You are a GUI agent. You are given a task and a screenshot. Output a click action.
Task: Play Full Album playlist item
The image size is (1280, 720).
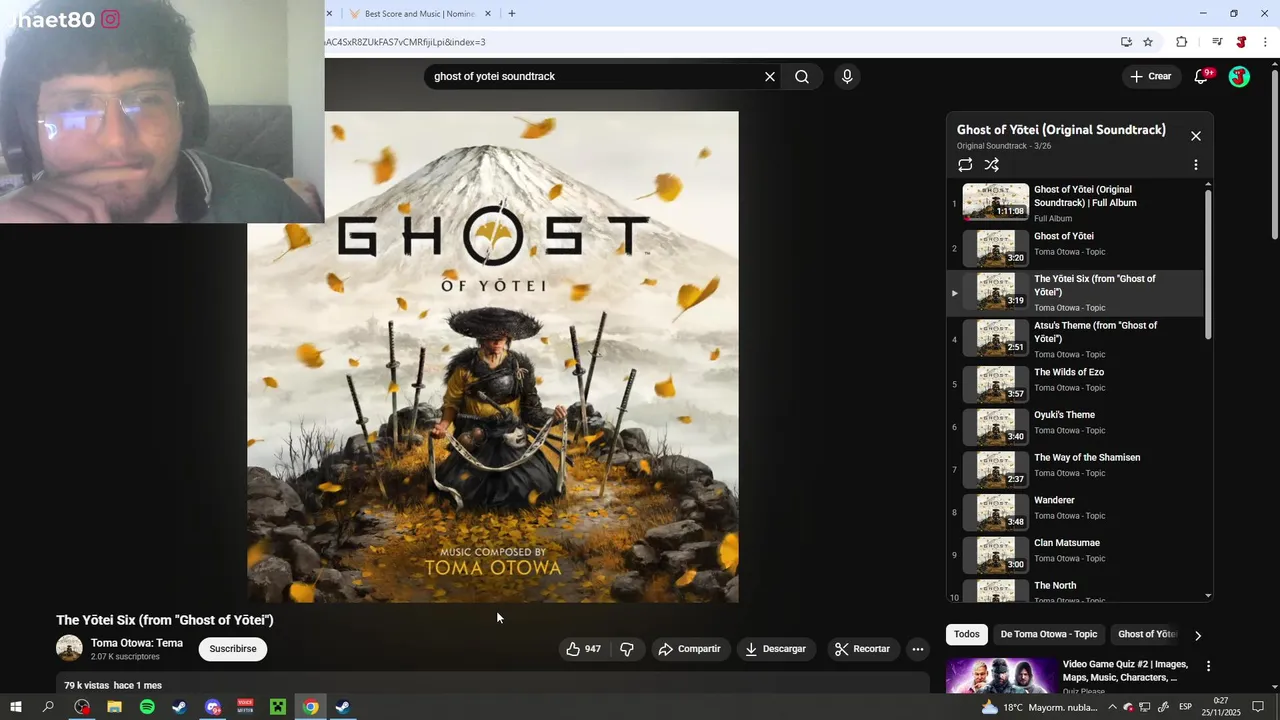[x=1075, y=202]
